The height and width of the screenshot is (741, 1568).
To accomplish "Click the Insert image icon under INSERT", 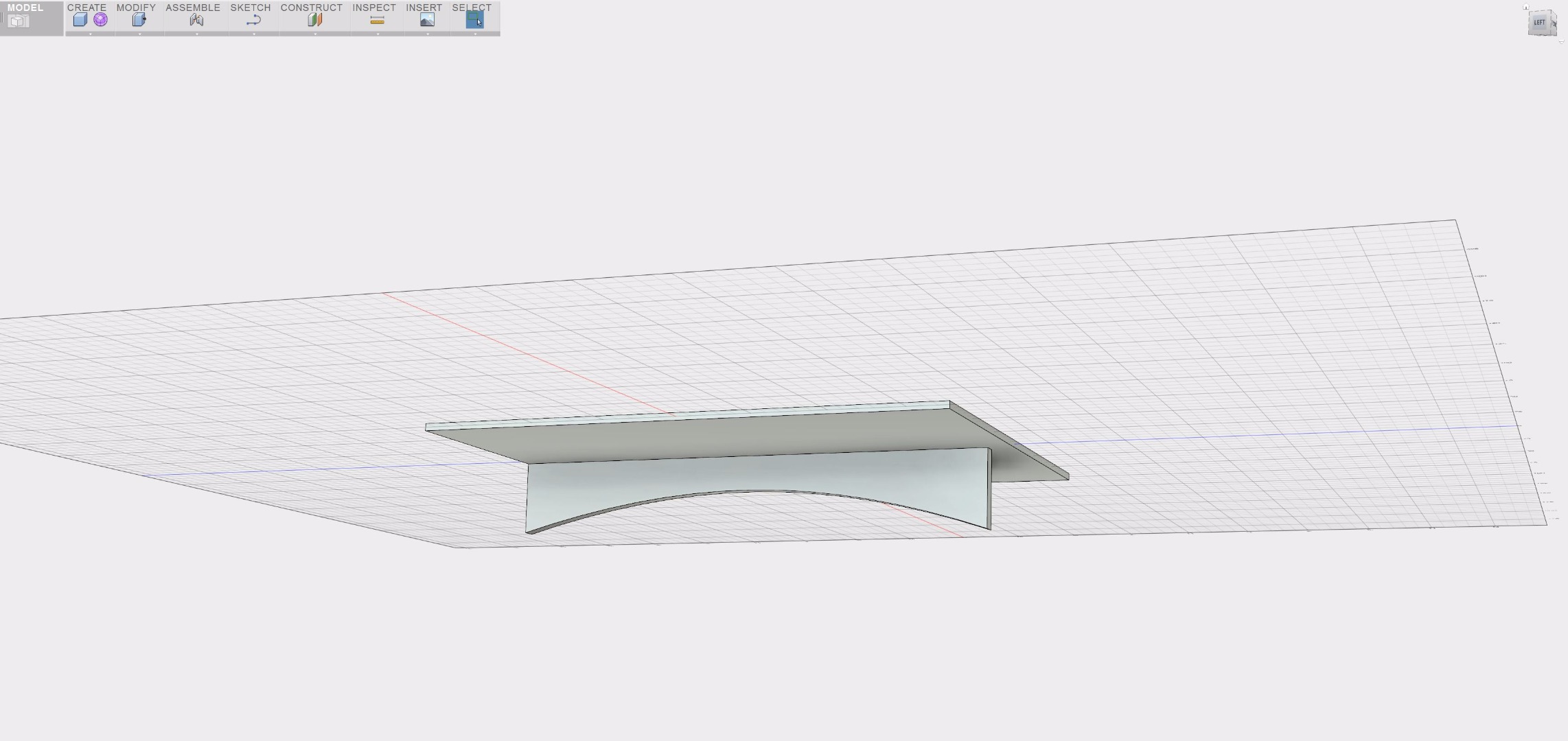I will pos(427,20).
